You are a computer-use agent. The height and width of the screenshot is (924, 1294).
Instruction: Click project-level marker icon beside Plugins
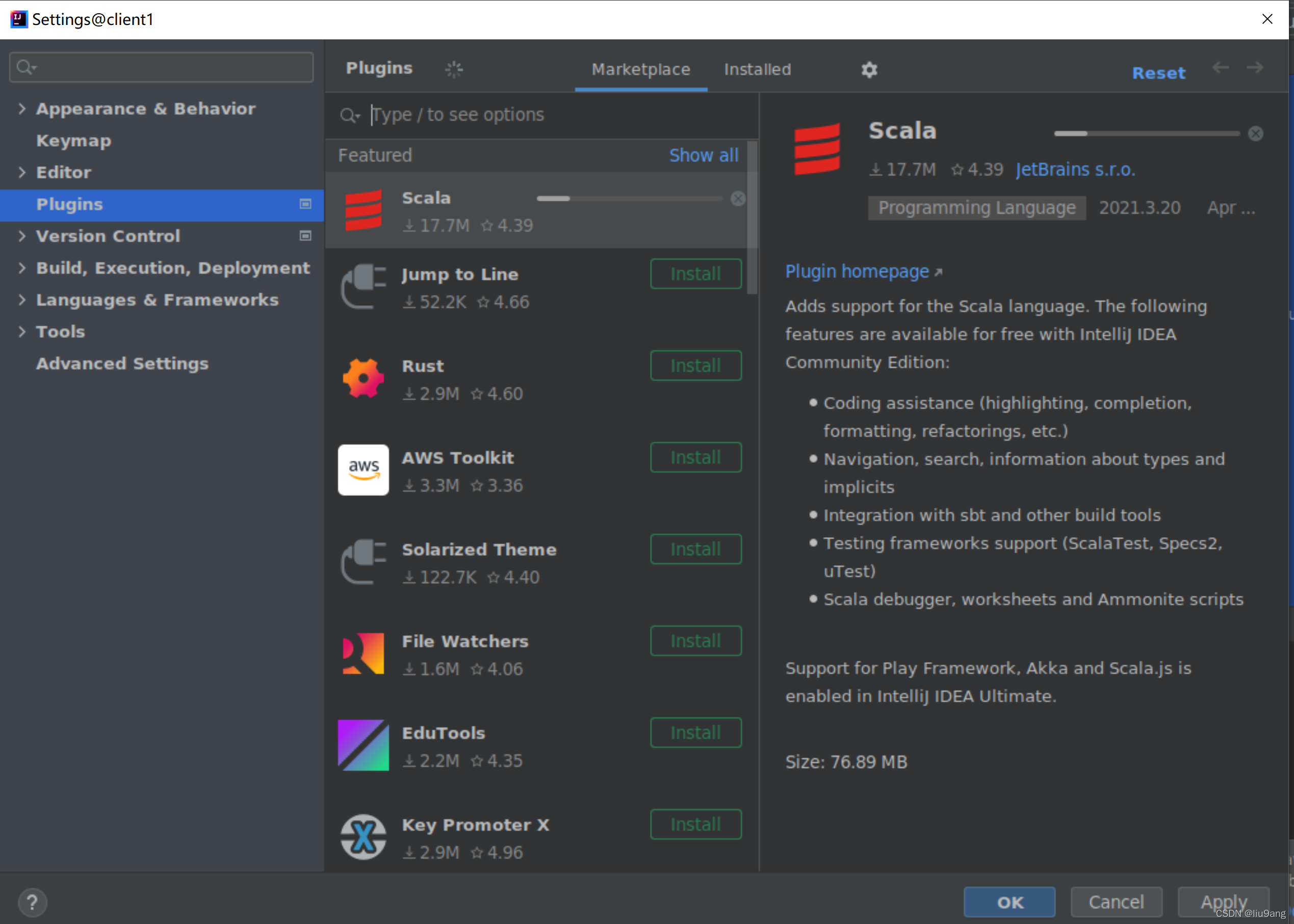point(305,204)
